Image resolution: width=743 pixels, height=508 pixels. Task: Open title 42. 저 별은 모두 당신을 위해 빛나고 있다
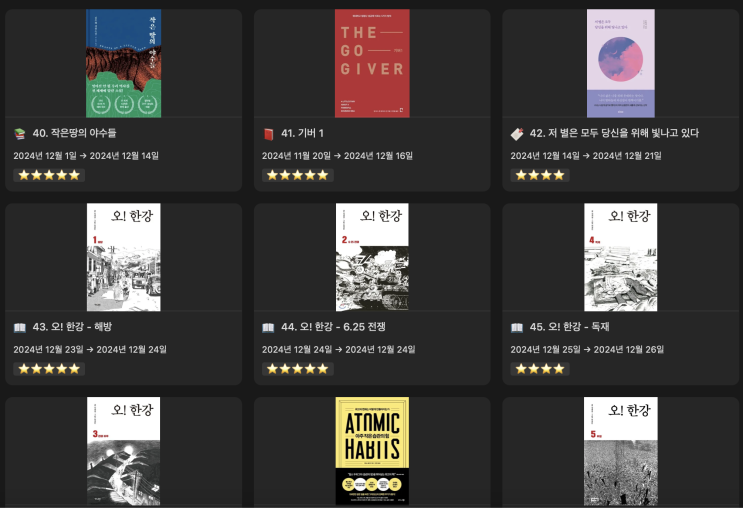coord(614,133)
